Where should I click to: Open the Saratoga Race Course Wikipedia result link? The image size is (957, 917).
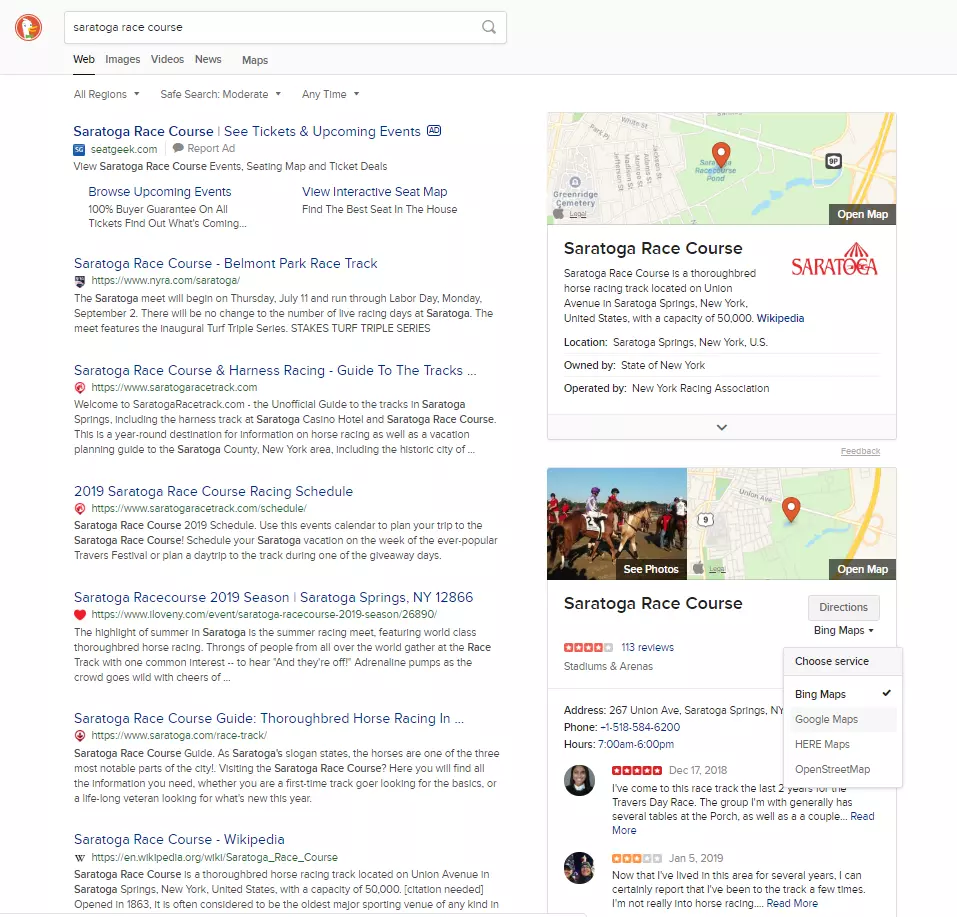pos(180,839)
